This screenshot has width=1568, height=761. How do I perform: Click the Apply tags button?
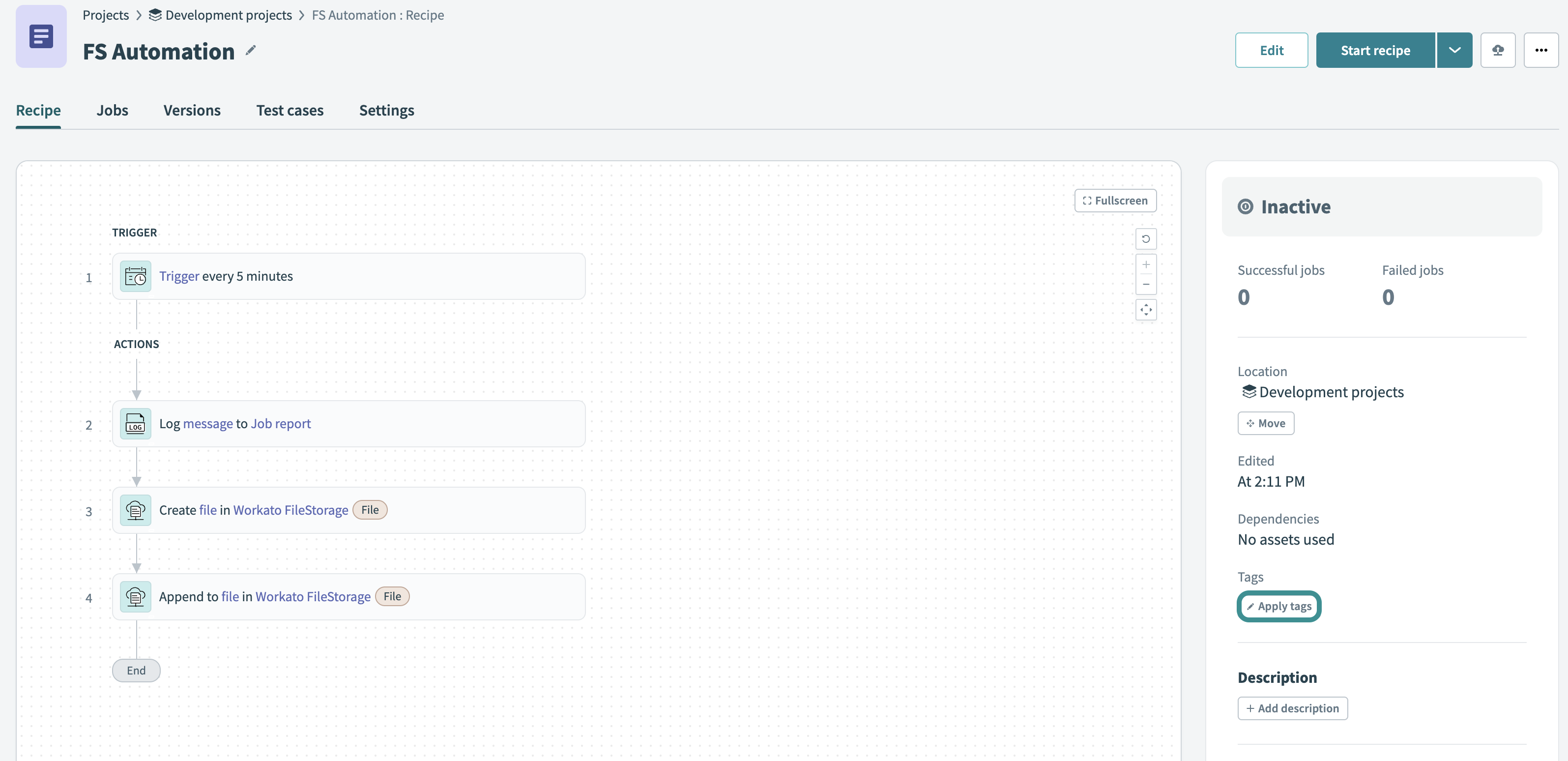click(1278, 606)
